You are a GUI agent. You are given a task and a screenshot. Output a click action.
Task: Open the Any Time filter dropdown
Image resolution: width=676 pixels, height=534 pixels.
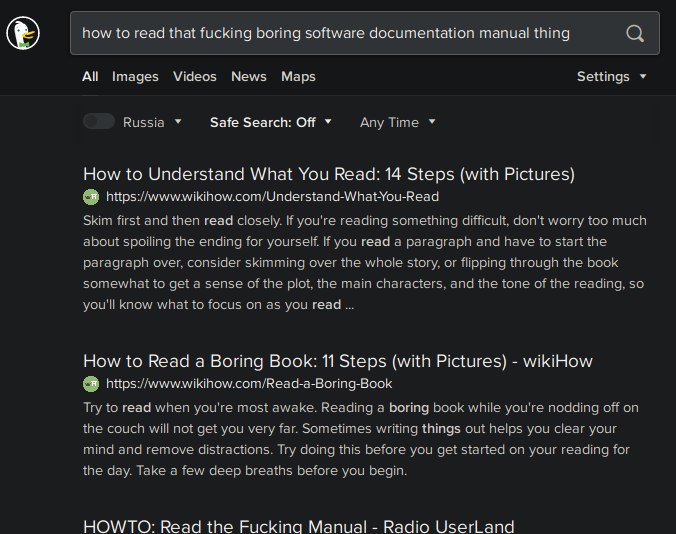[397, 122]
